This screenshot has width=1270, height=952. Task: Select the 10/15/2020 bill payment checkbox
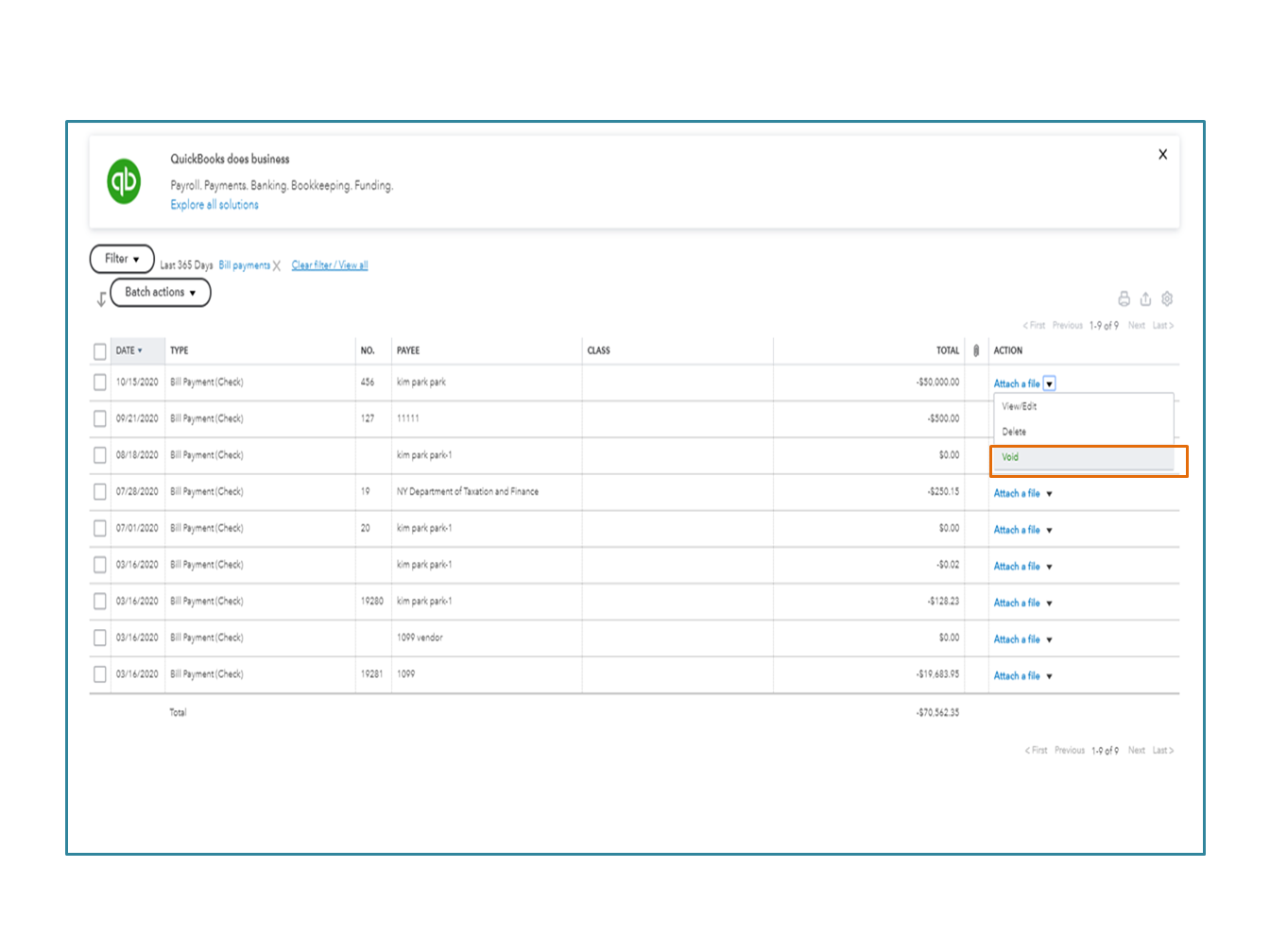pos(100,382)
